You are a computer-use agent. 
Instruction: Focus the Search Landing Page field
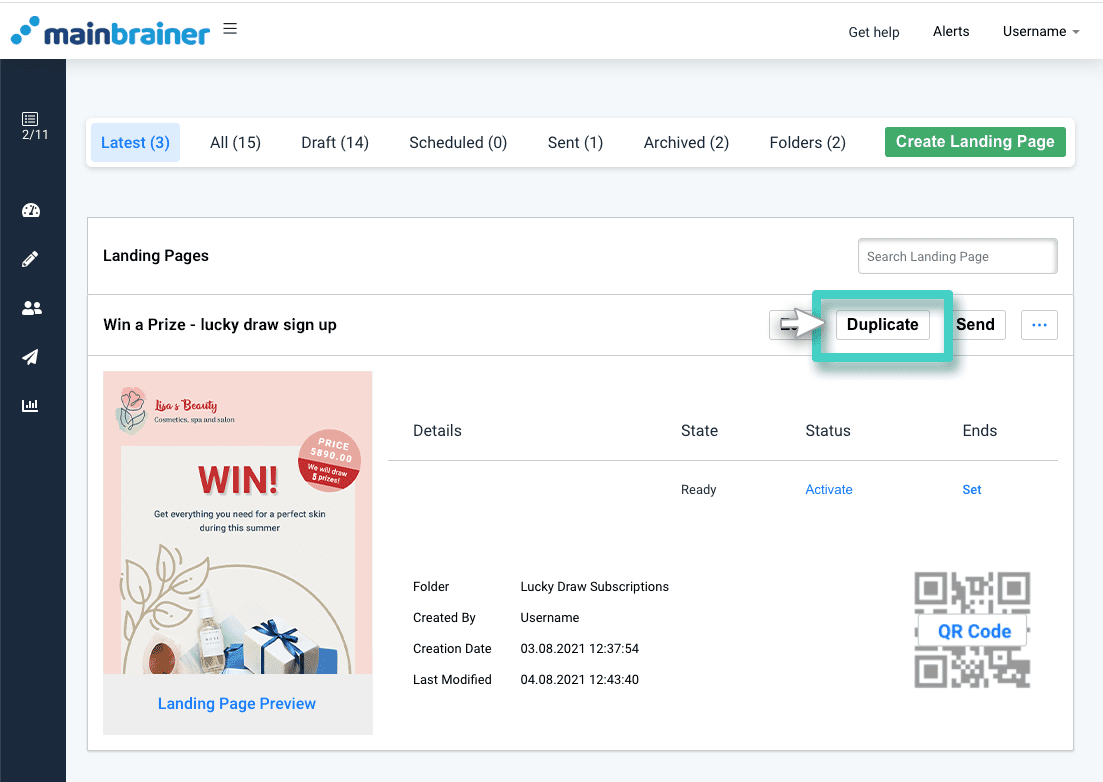click(957, 256)
